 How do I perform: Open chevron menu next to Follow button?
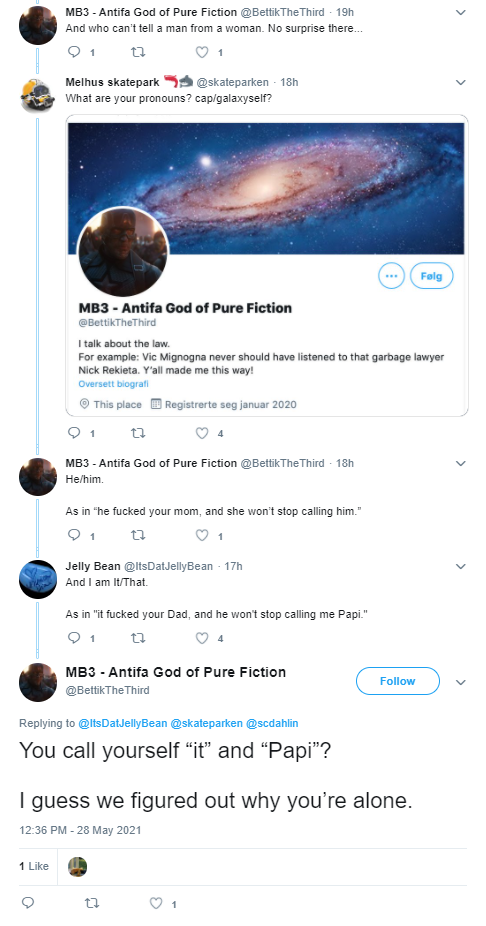tap(461, 682)
